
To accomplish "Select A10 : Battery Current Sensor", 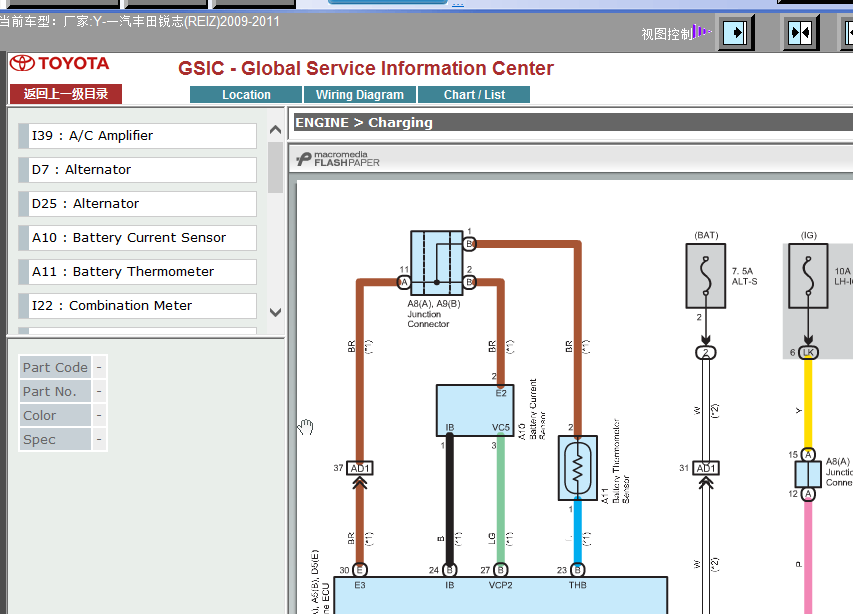I will 138,238.
